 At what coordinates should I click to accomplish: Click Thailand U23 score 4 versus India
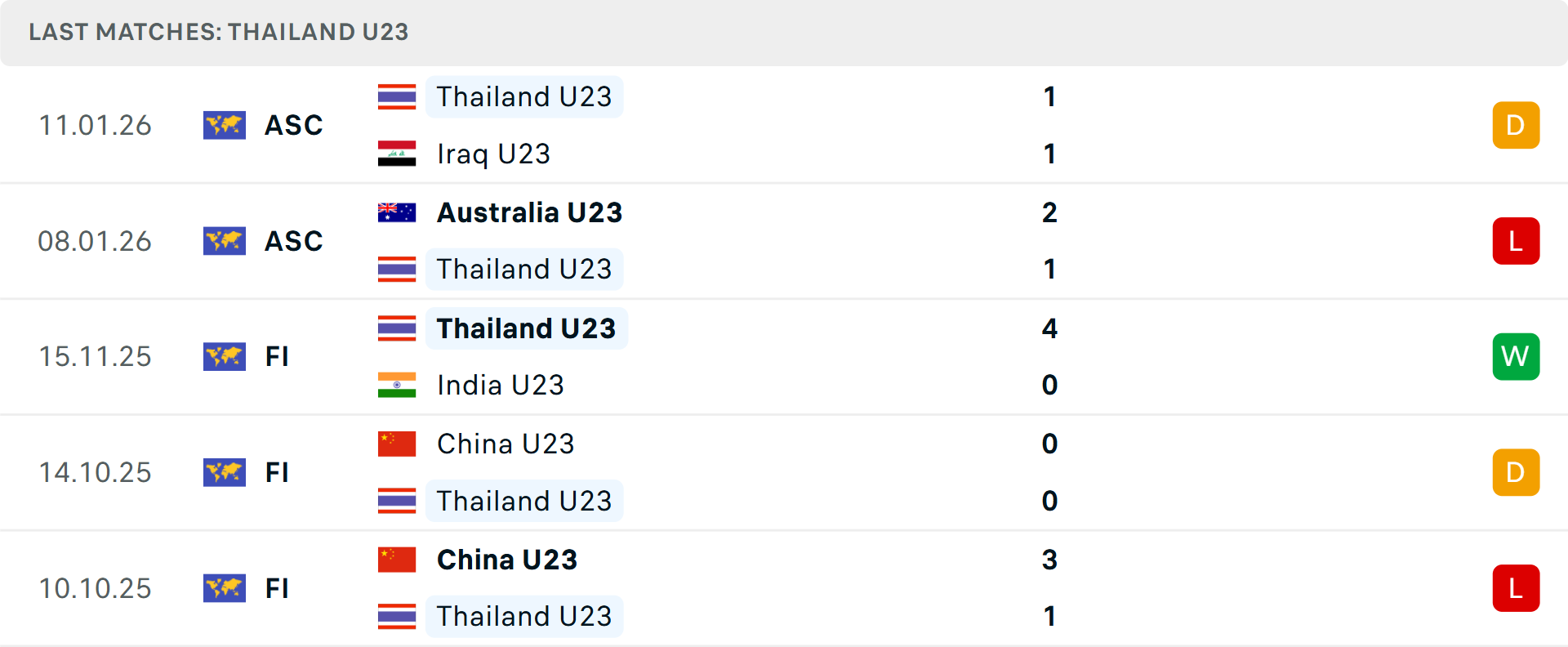pos(1049,328)
